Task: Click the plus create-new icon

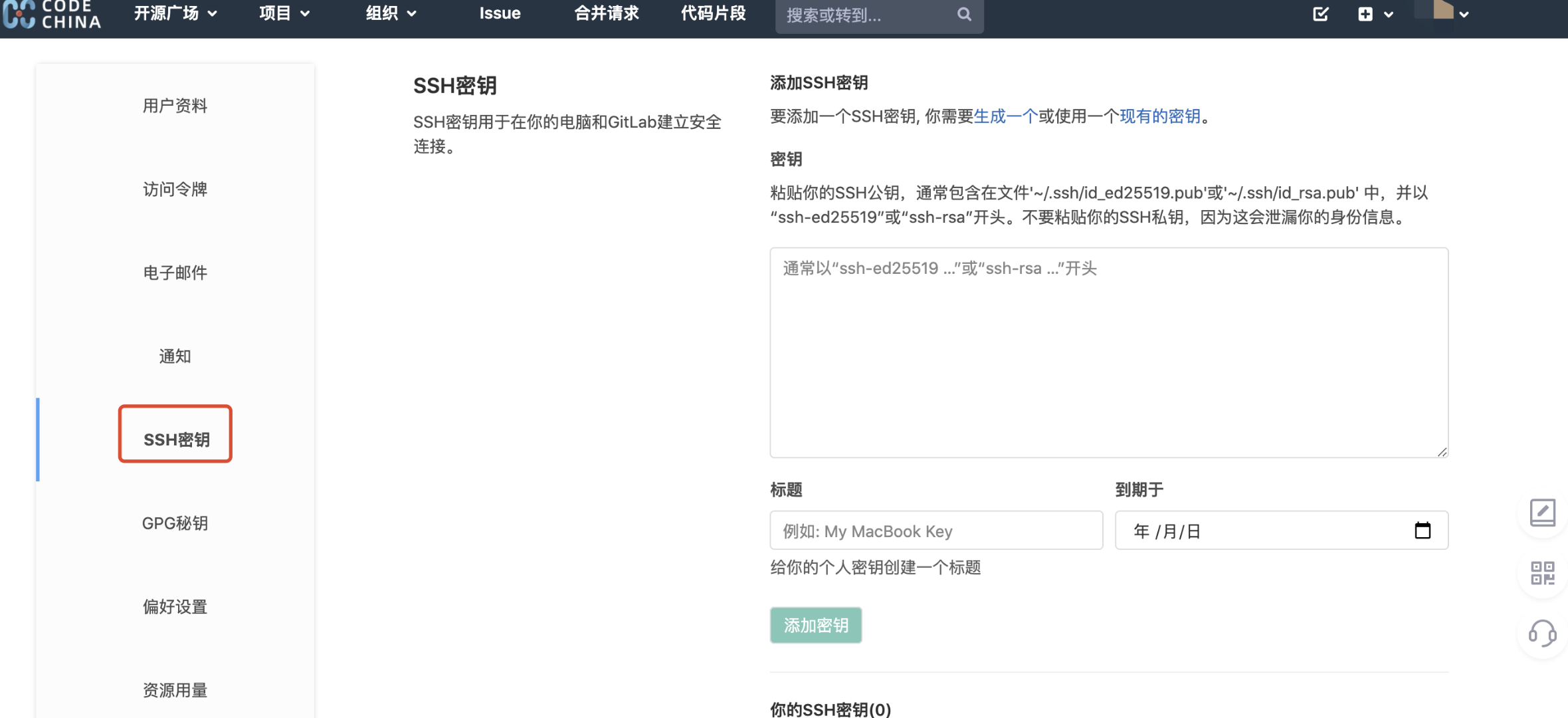Action: pyautogui.click(x=1365, y=14)
